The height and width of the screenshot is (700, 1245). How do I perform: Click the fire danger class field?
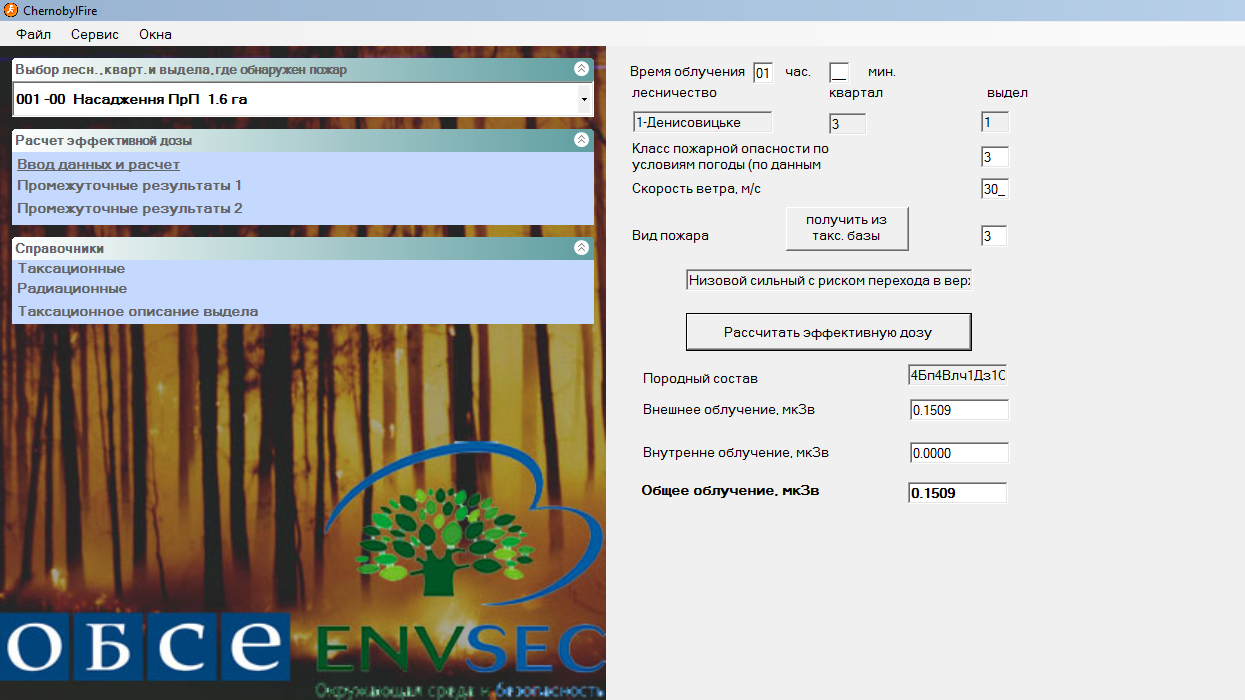994,157
